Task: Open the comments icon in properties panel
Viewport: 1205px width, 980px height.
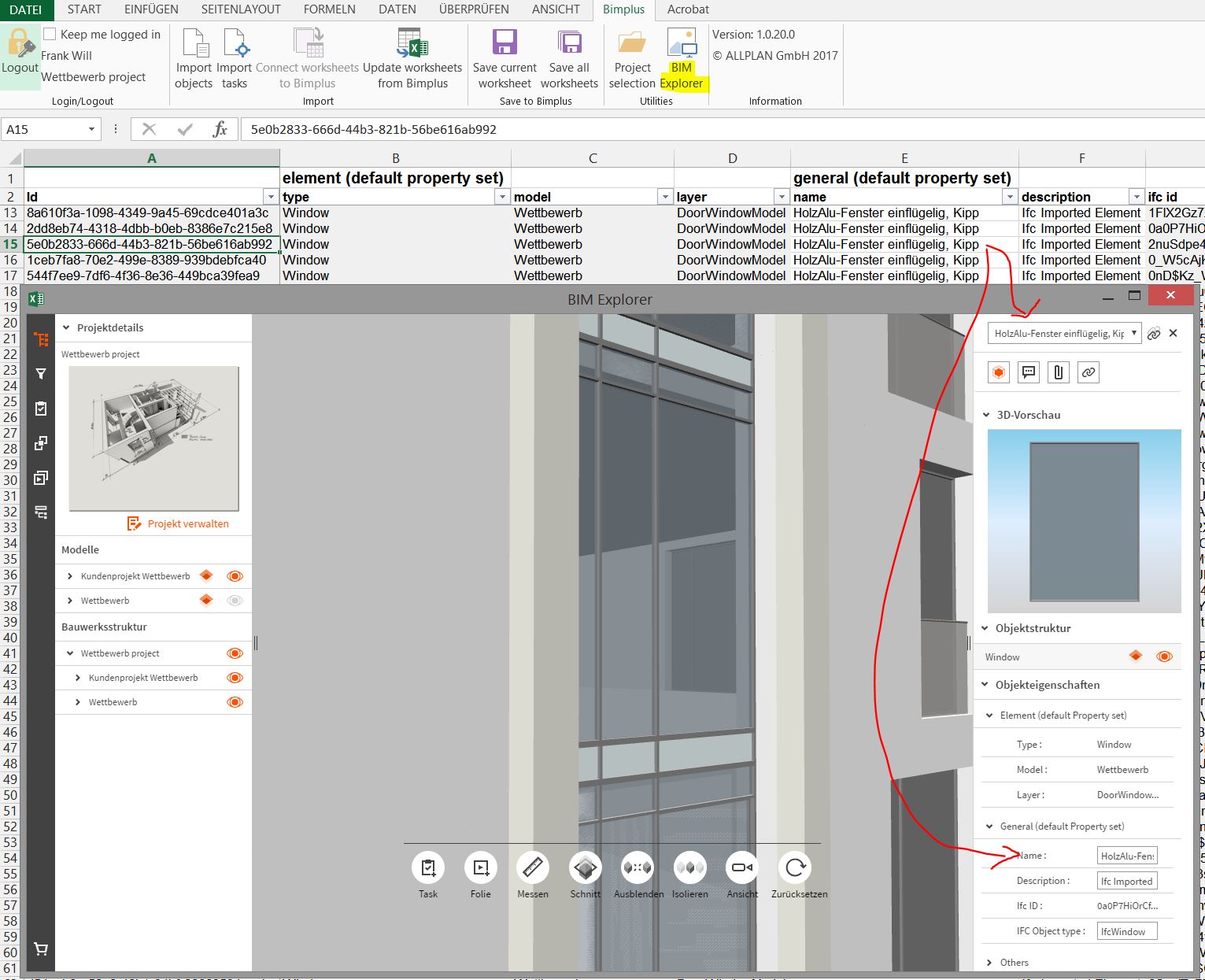Action: tap(1028, 372)
